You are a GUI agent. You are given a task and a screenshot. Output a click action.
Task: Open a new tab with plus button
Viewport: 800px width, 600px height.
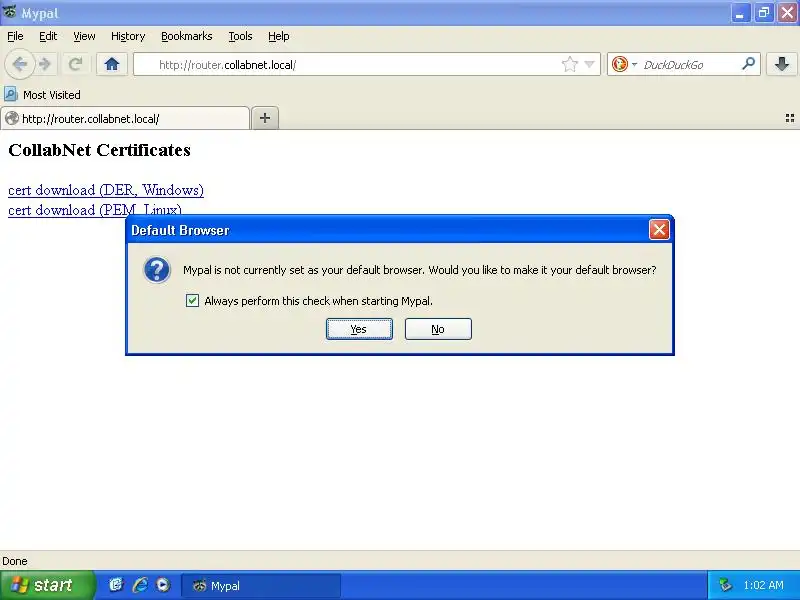click(x=265, y=118)
